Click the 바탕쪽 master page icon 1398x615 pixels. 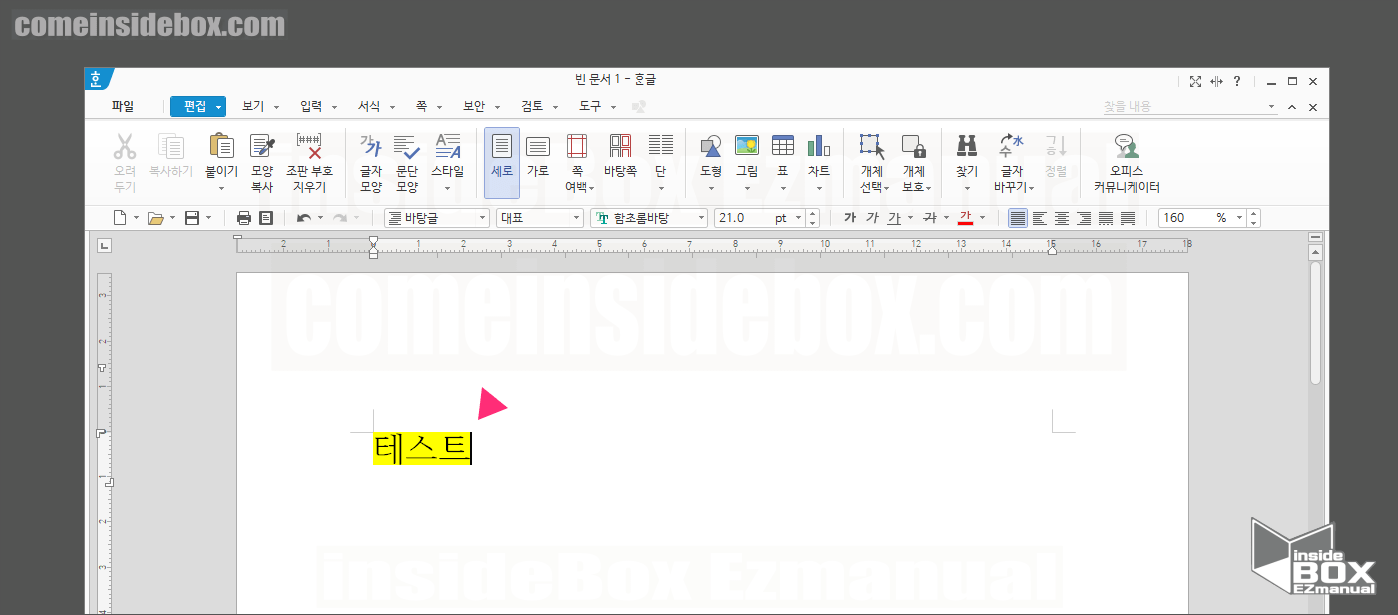(x=620, y=147)
